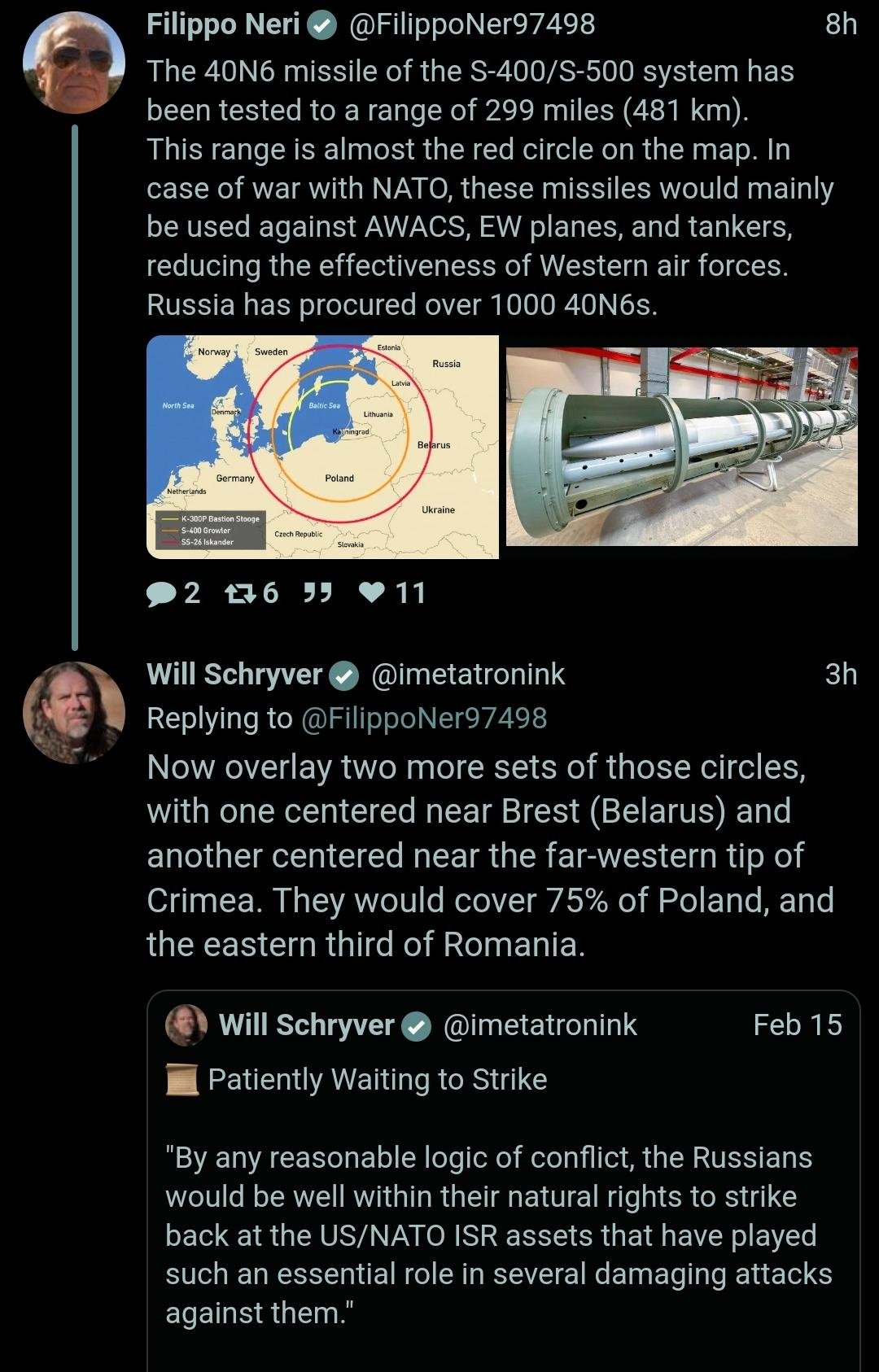This screenshot has width=879, height=1372.
Task: Click the Filippo Neri display name
Action: [223, 25]
